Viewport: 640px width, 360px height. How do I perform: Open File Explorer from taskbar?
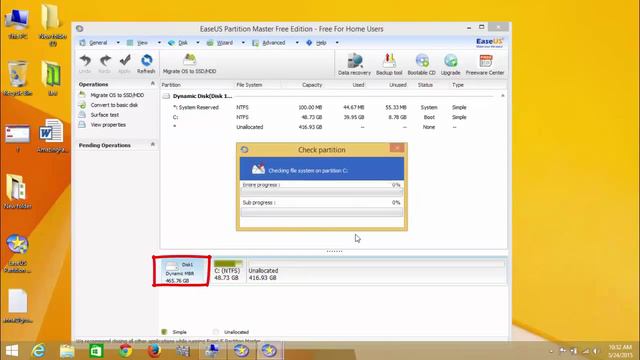pyautogui.click(x=67, y=351)
